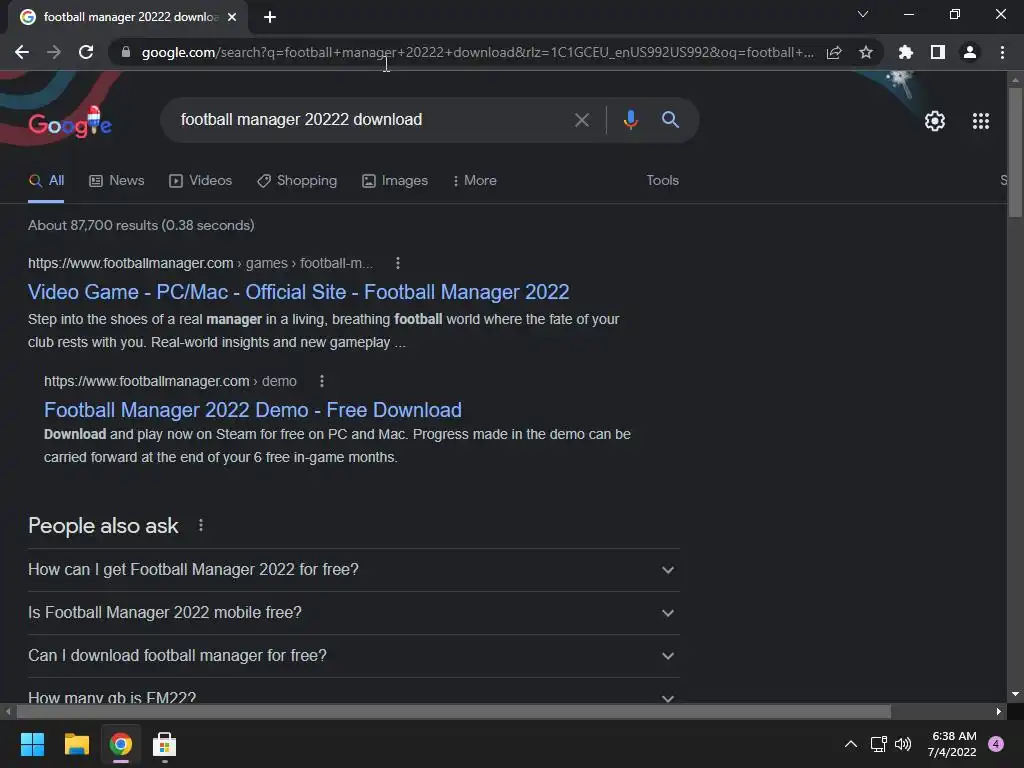Click the 'About 87,700 results' text
Image resolution: width=1024 pixels, height=768 pixels.
point(141,225)
